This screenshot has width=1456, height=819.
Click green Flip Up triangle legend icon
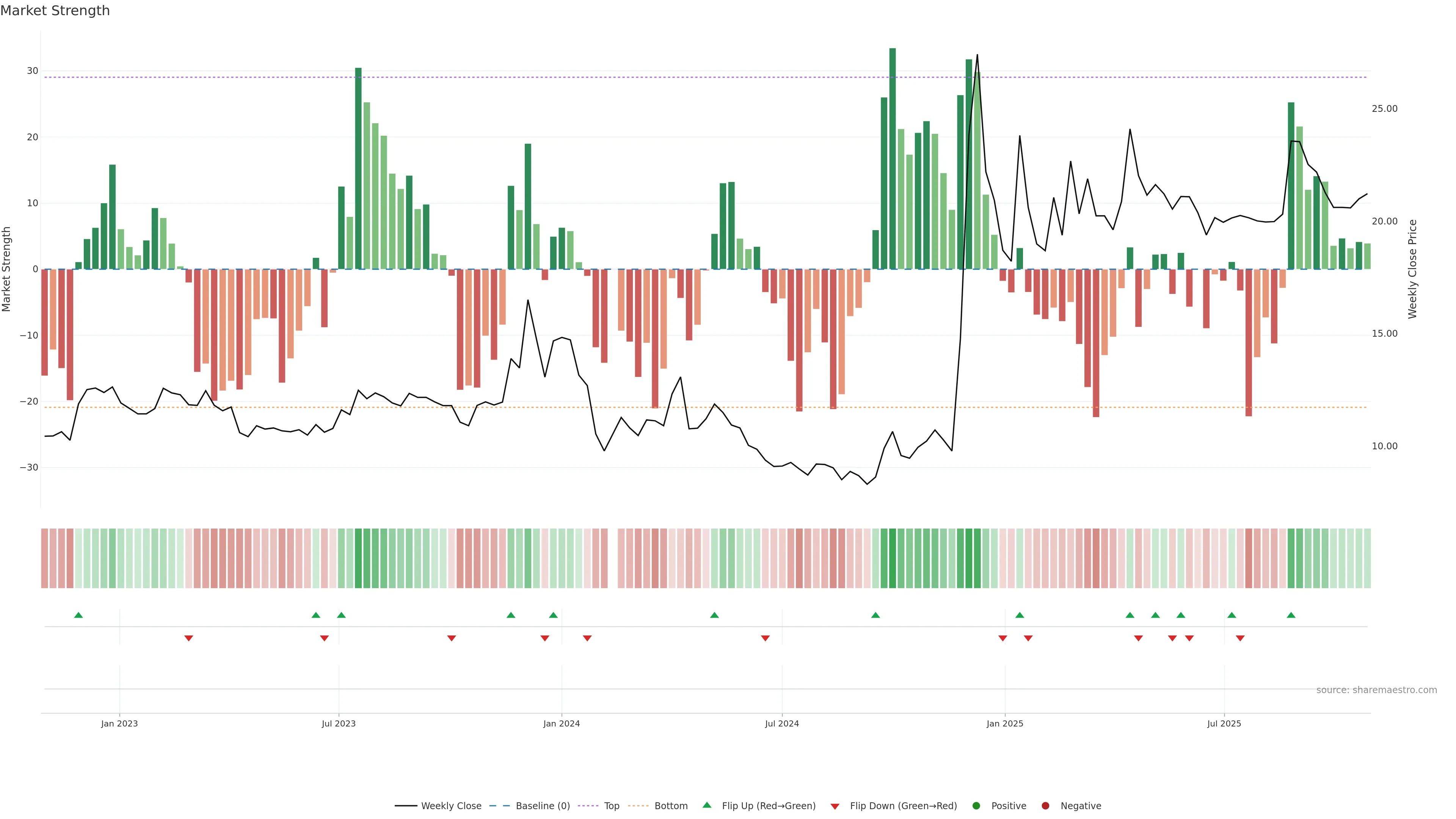tap(706, 805)
